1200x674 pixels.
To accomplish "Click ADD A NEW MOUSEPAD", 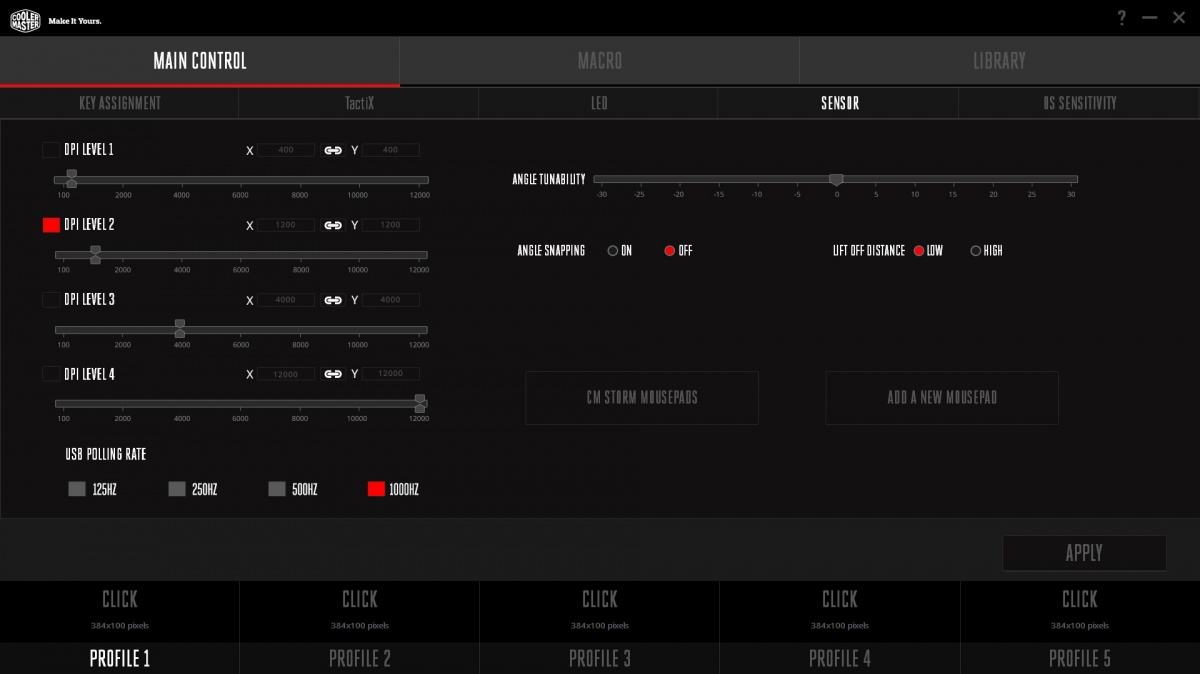I will [x=942, y=398].
